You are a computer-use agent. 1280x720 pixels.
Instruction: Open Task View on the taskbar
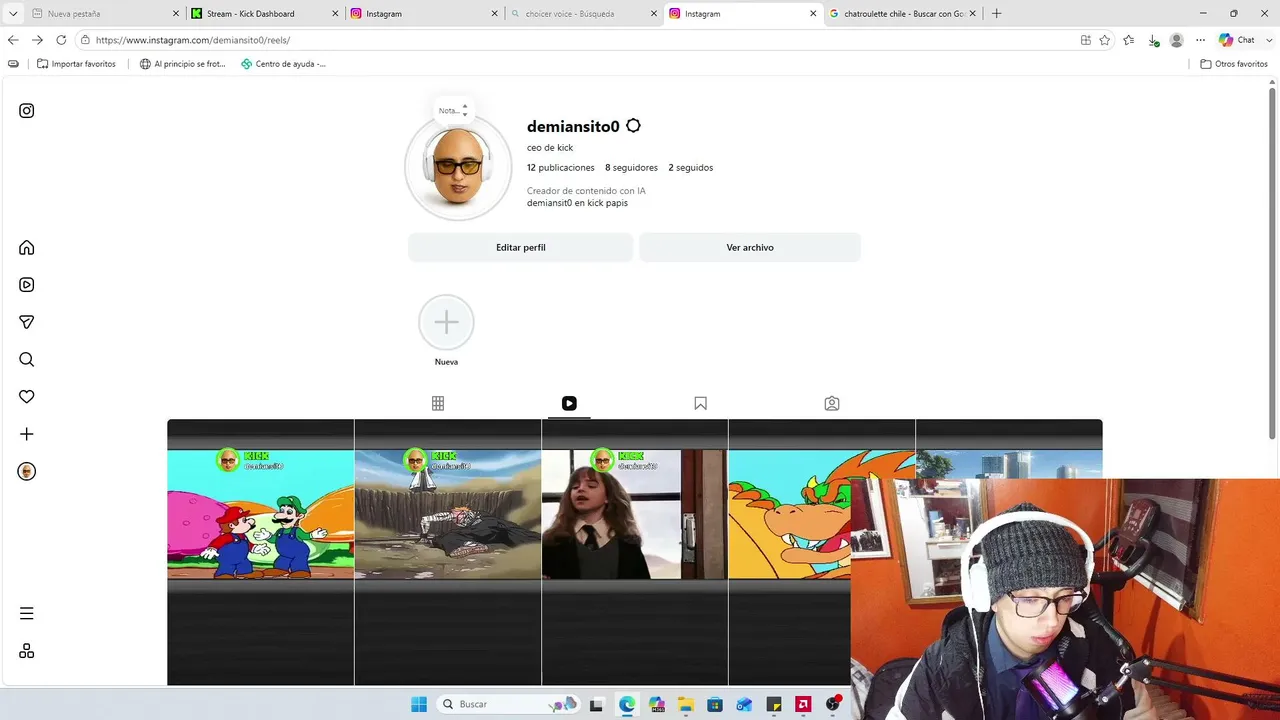(x=597, y=704)
